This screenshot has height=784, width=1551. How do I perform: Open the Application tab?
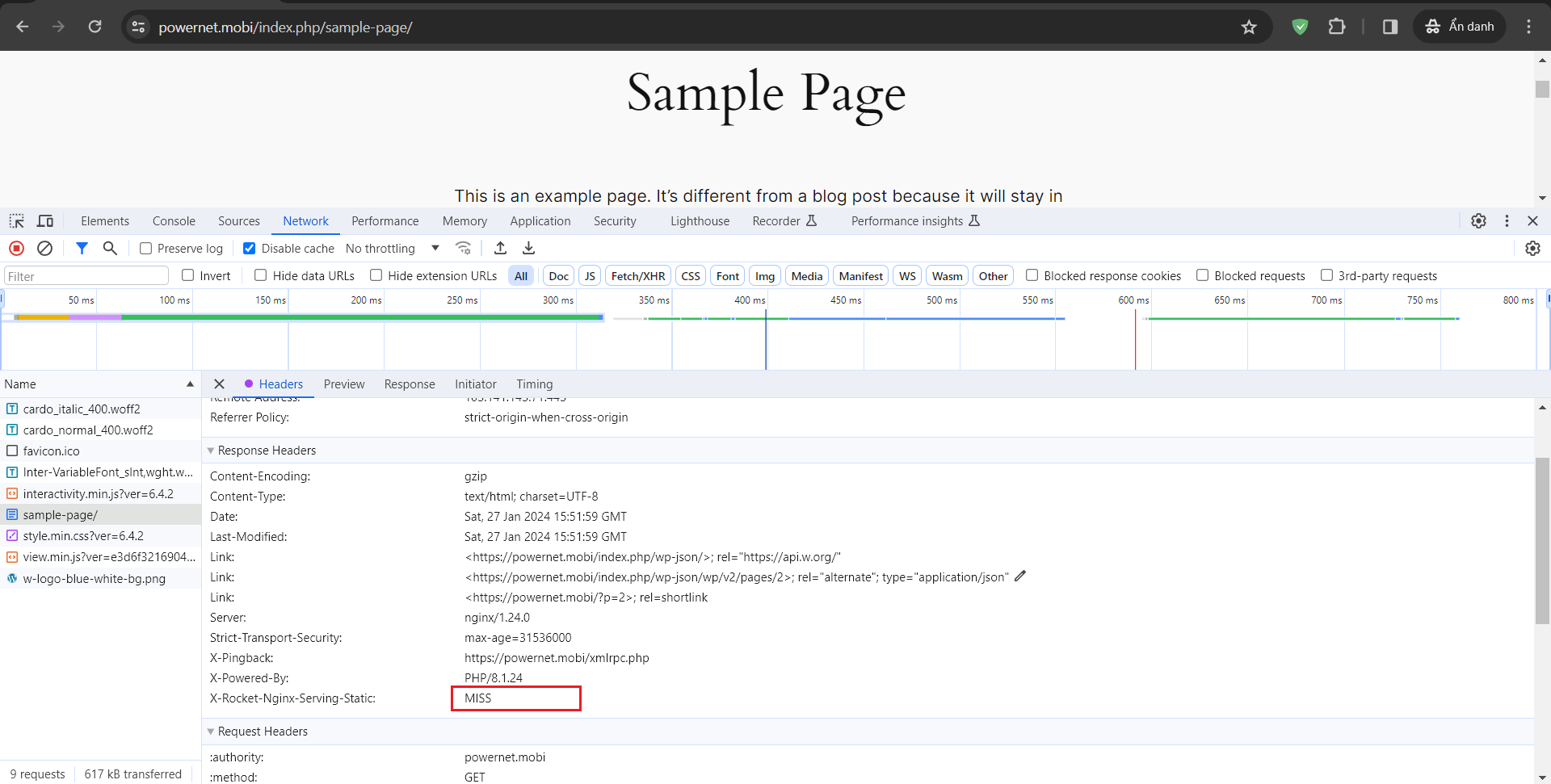[540, 221]
